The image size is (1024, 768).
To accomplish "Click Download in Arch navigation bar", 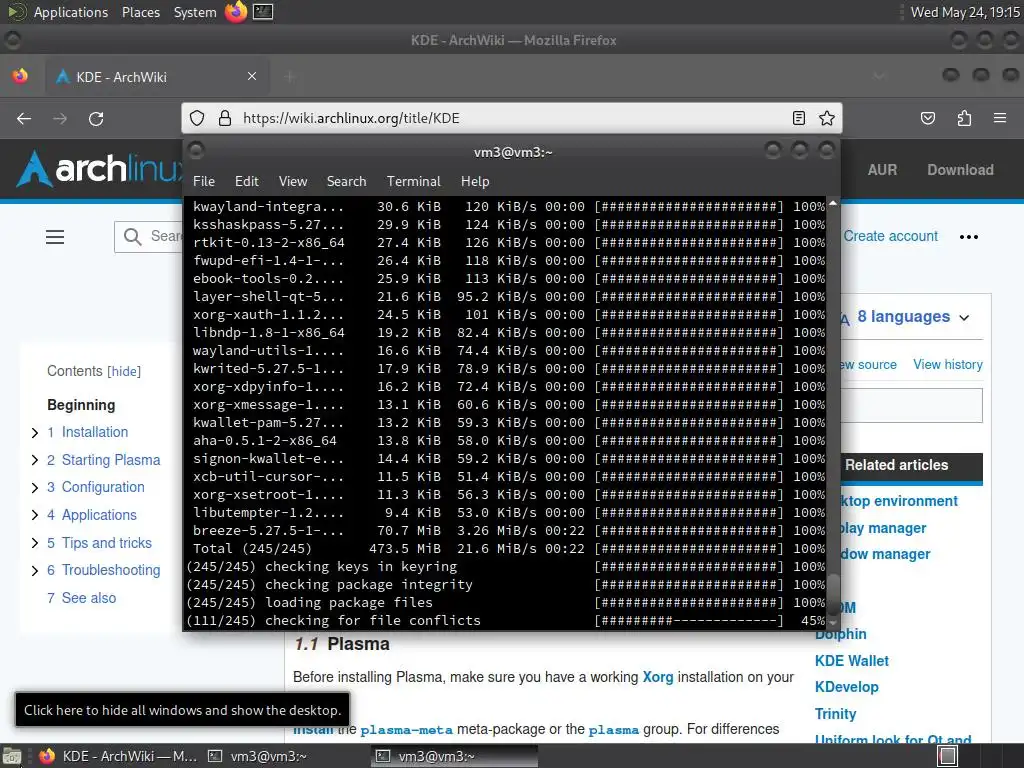I will click(x=960, y=169).
